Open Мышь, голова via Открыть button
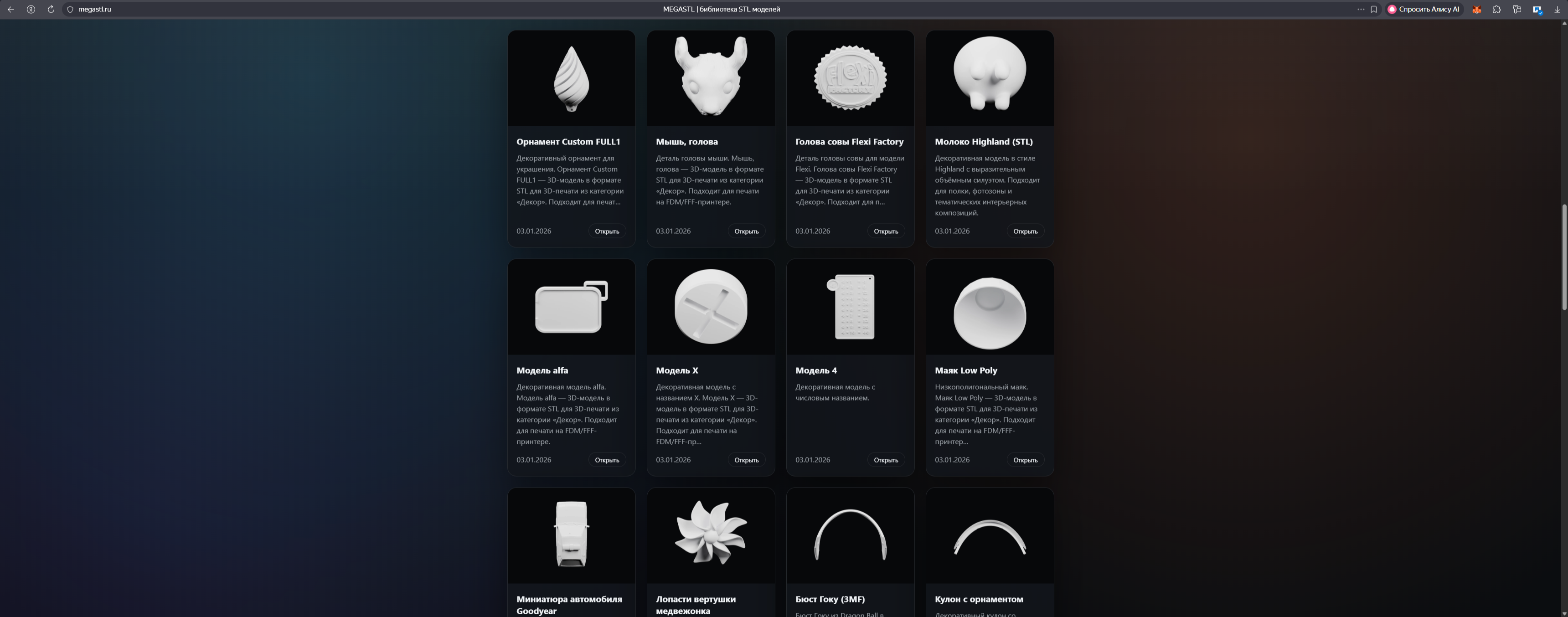This screenshot has width=1568, height=617. click(x=746, y=231)
